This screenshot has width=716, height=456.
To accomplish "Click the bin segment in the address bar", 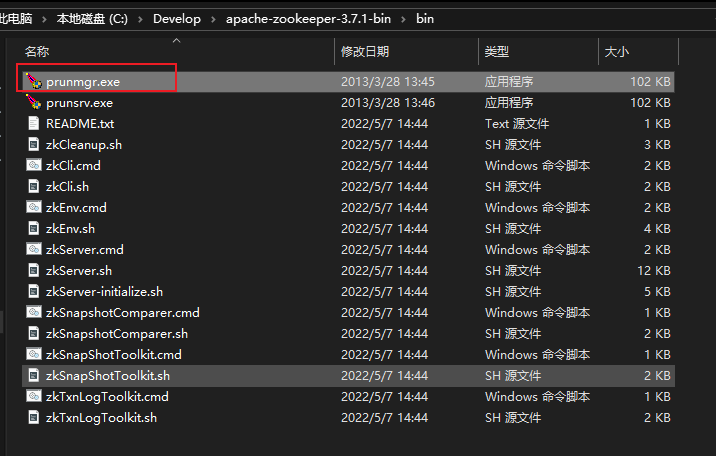I will pos(425,19).
